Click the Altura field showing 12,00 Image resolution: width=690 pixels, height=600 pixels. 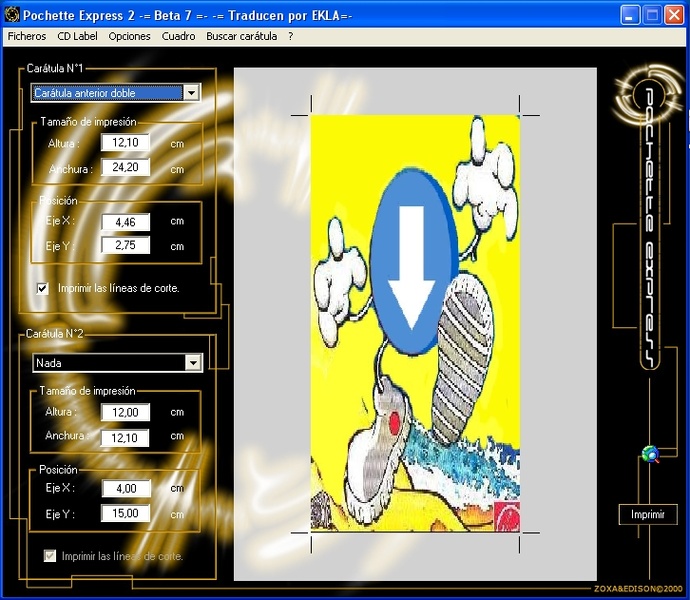coord(125,412)
